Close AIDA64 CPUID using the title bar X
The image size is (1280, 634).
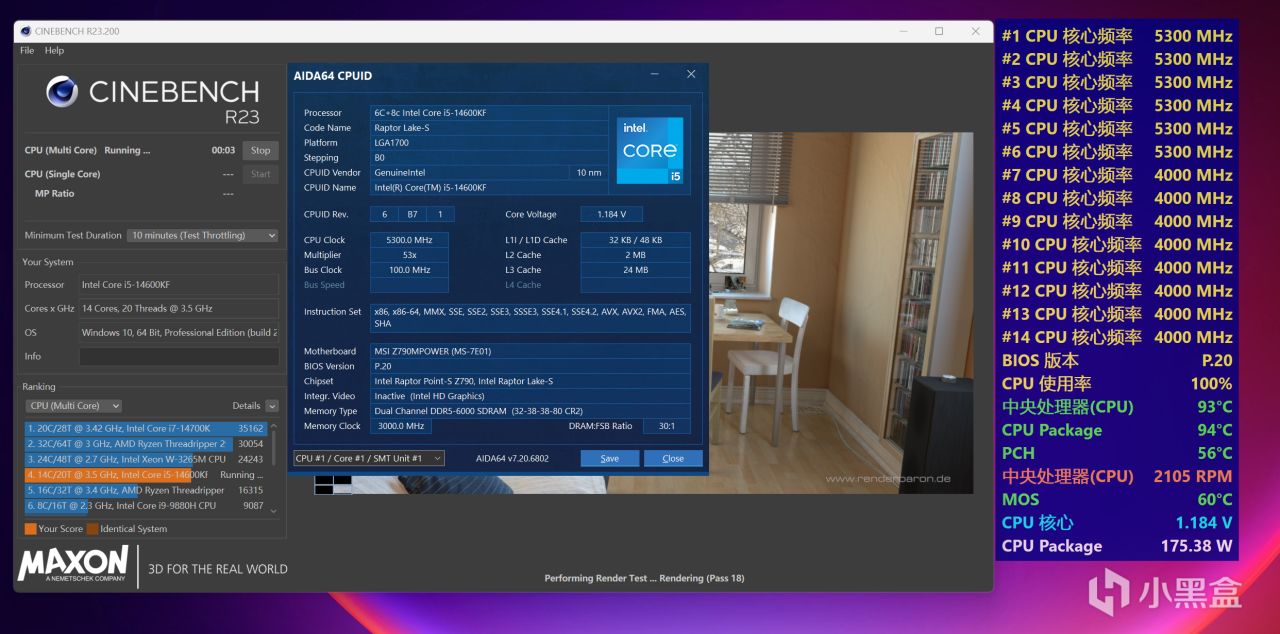tap(691, 75)
